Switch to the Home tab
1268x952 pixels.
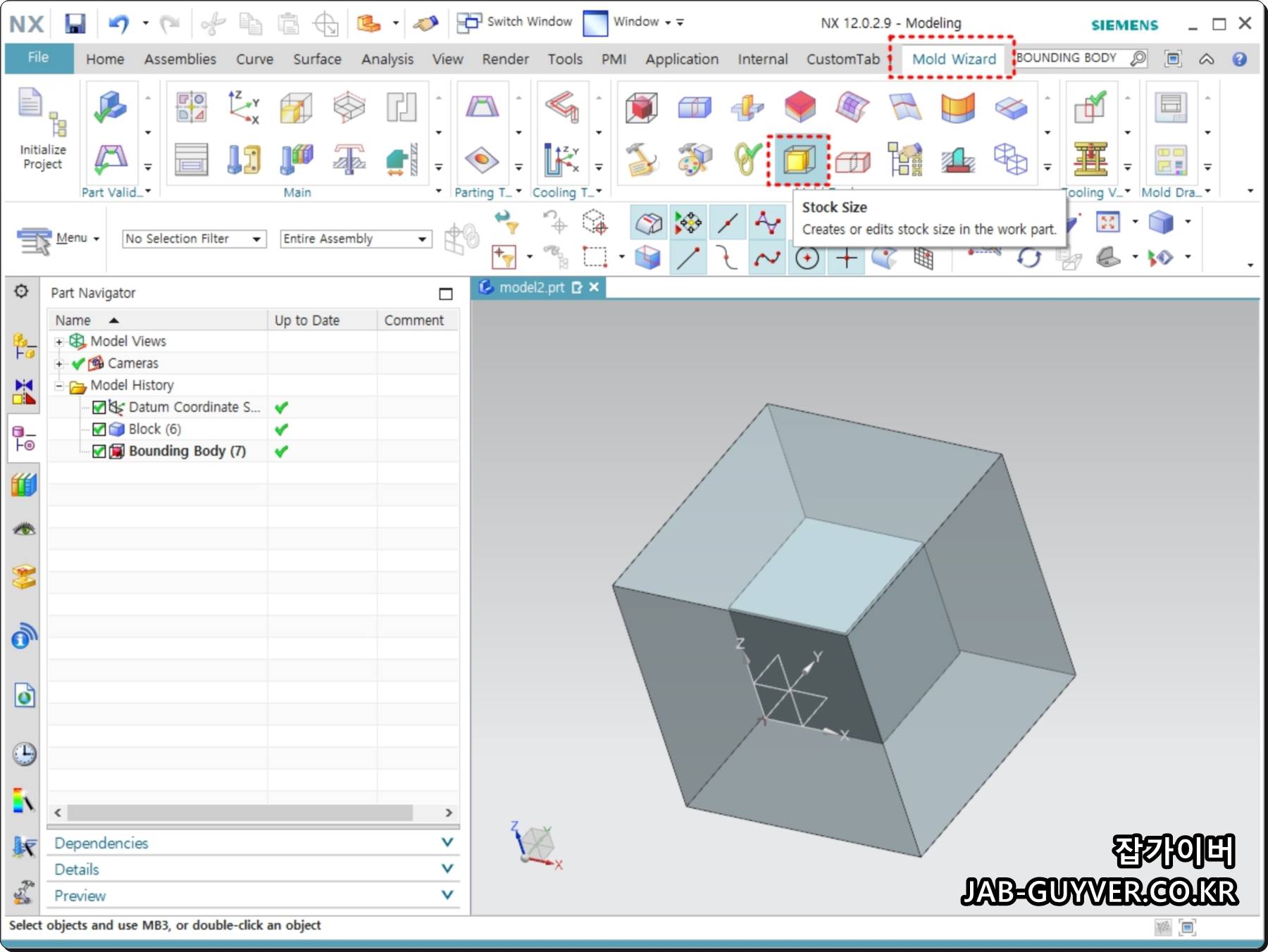coord(105,59)
